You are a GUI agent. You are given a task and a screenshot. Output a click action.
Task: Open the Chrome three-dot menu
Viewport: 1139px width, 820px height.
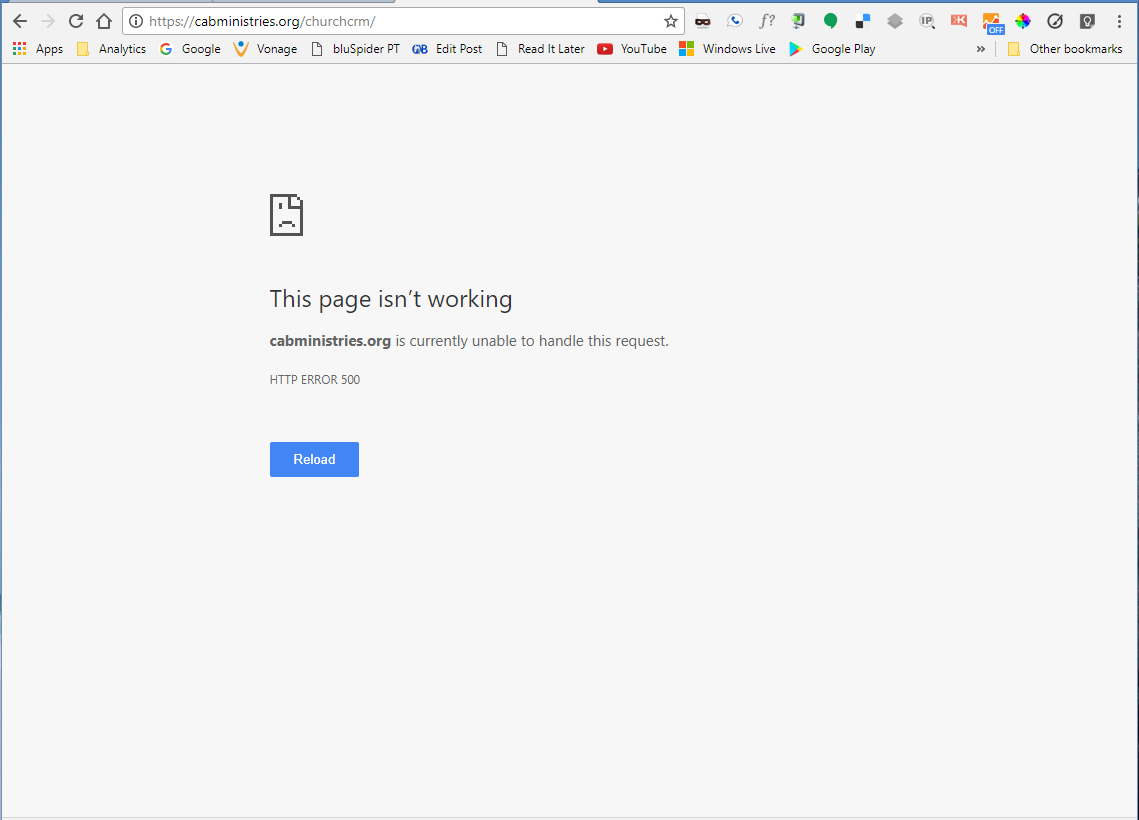(x=1119, y=21)
